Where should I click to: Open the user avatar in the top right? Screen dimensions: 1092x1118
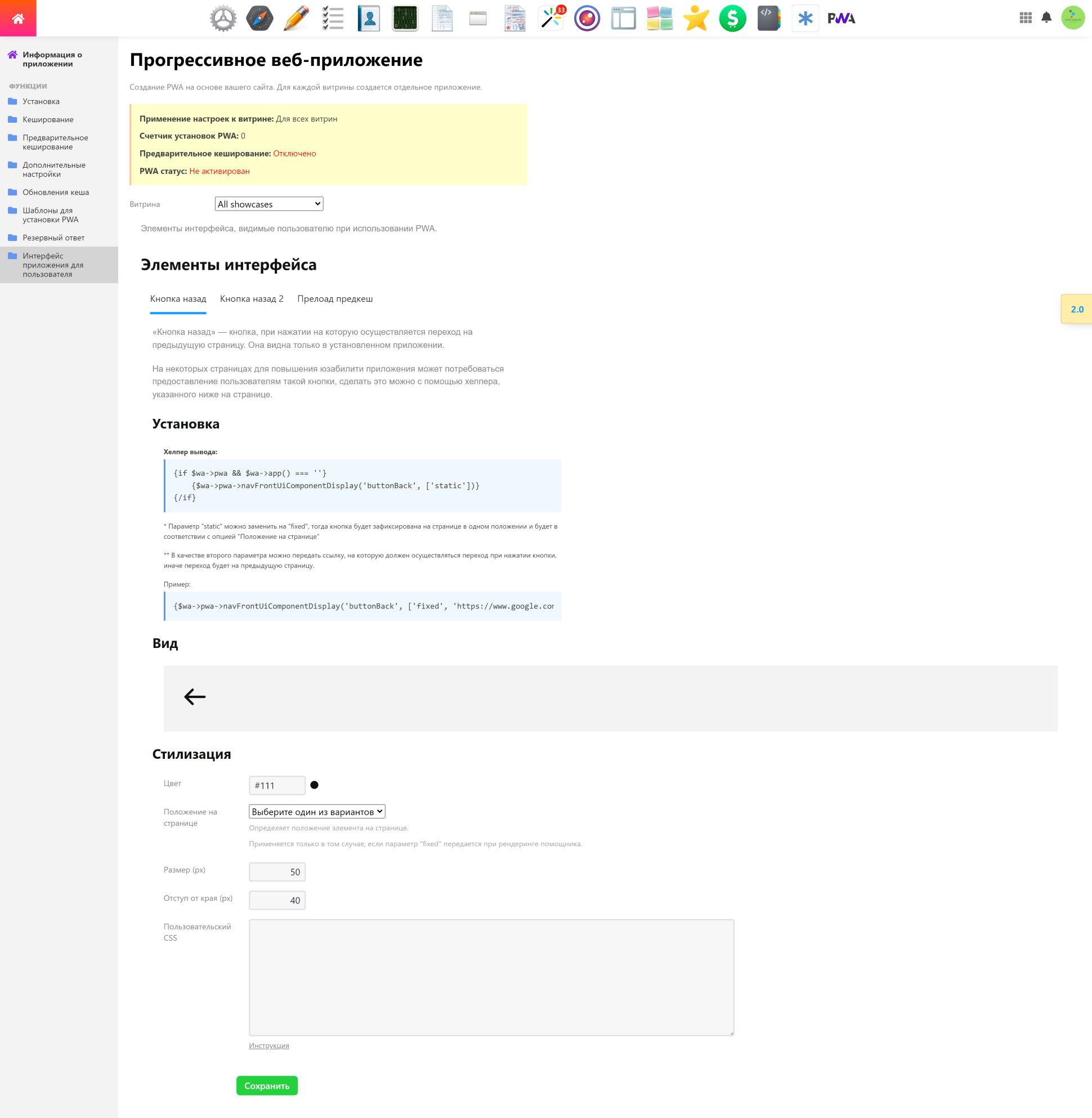click(x=1072, y=18)
